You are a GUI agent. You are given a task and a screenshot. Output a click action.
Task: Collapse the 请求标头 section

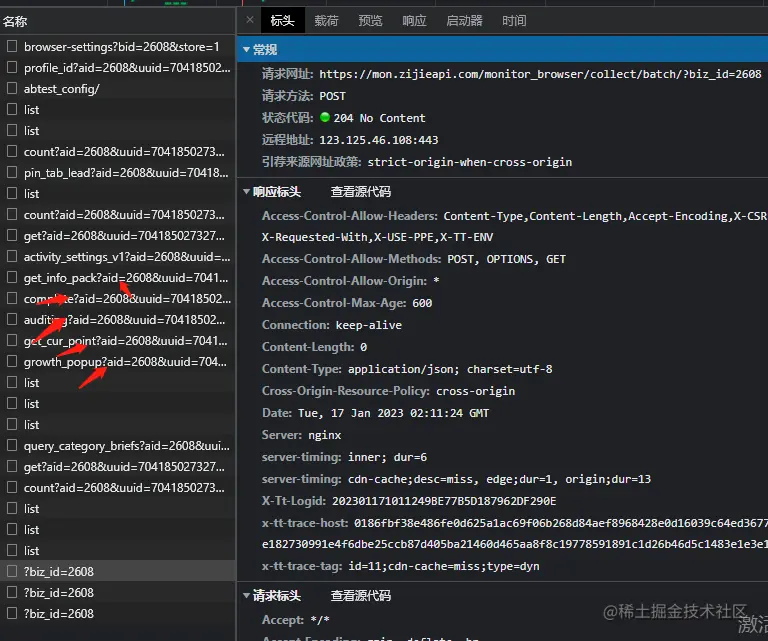tap(246, 595)
